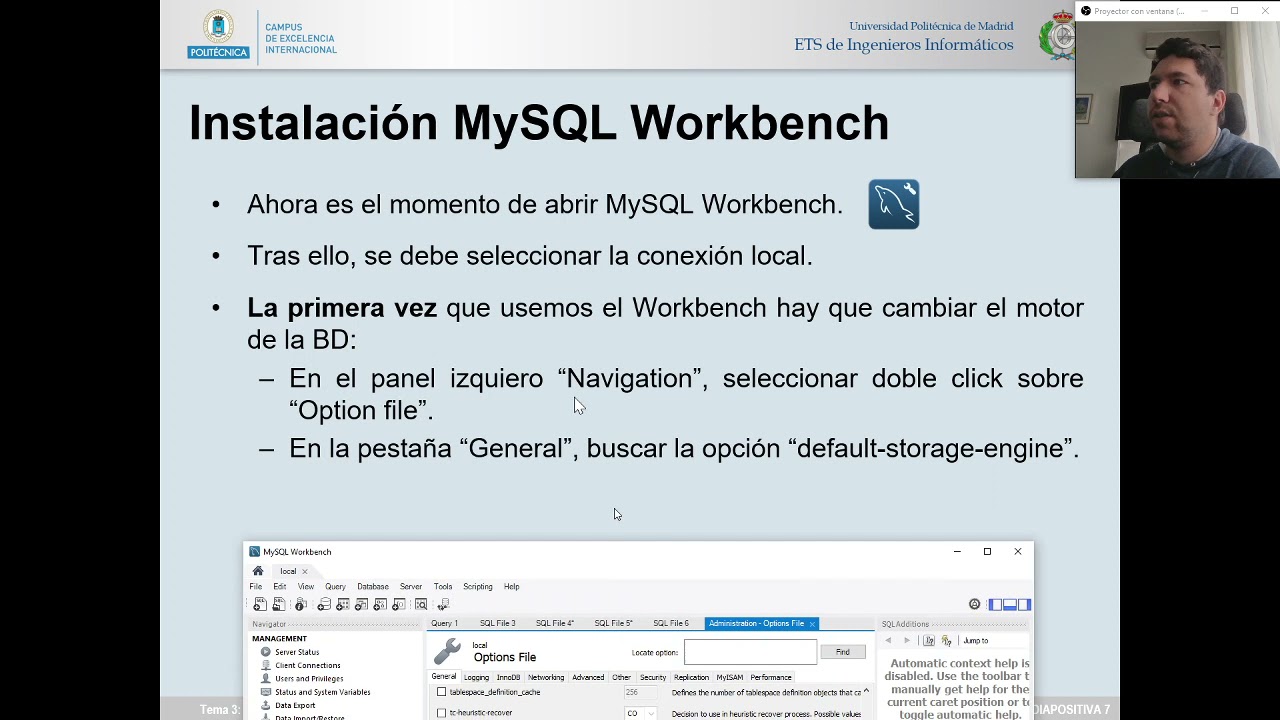
Task: Click the create new function toolbar icon
Action: [x=399, y=604]
